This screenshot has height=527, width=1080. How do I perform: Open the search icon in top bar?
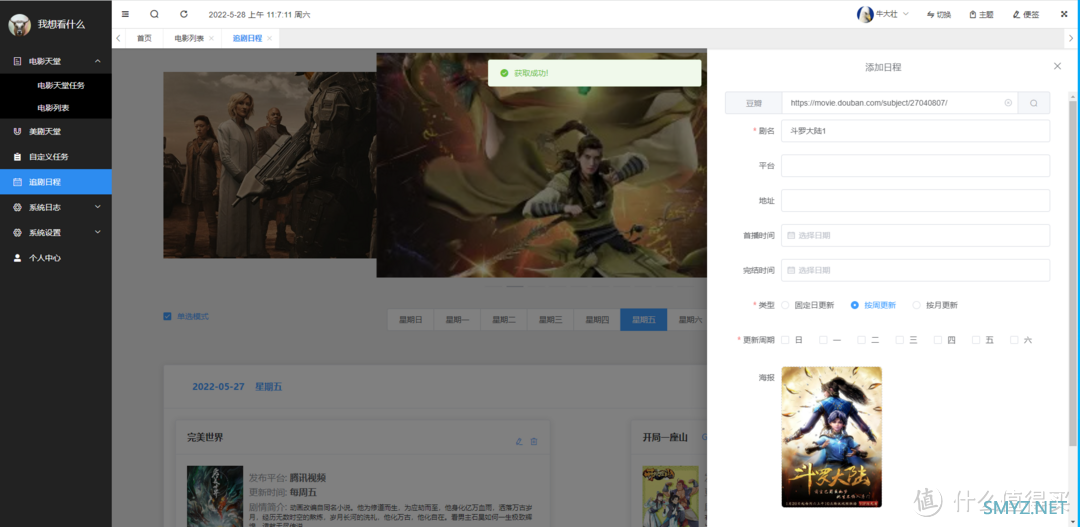click(154, 14)
